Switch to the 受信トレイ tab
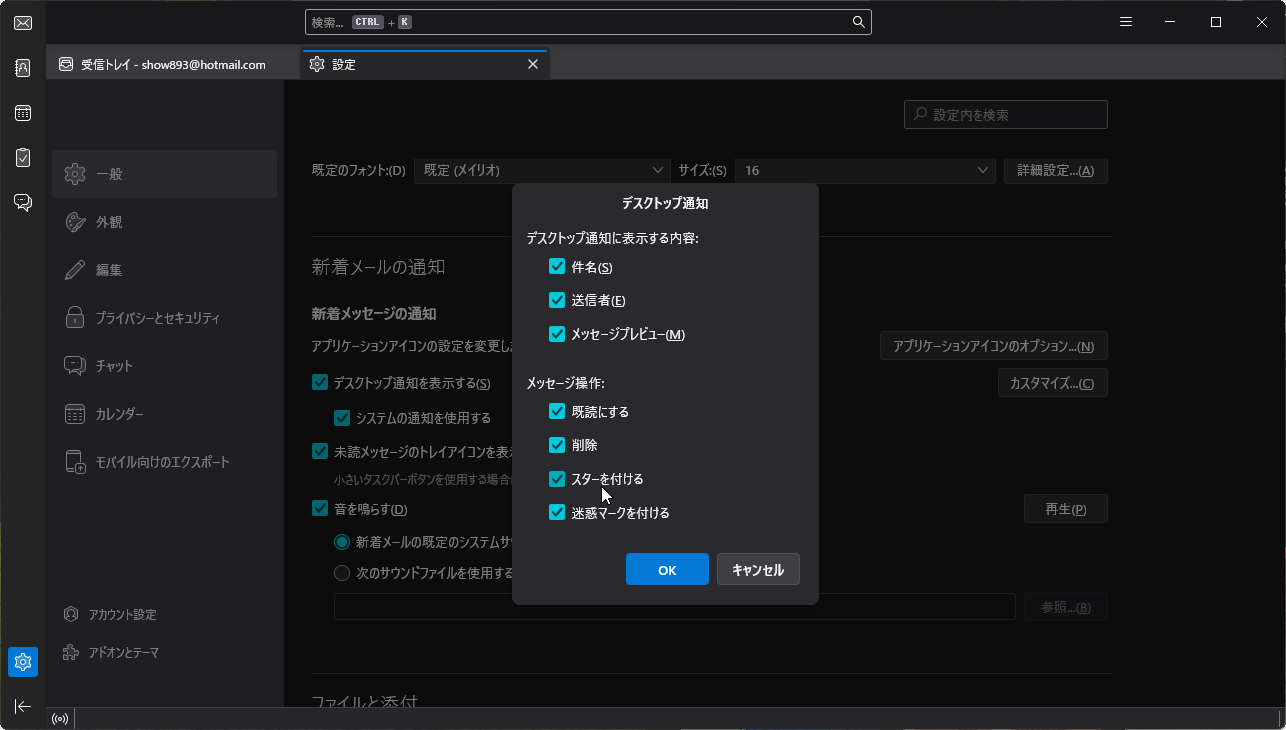Viewport: 1286px width, 730px height. pos(165,63)
